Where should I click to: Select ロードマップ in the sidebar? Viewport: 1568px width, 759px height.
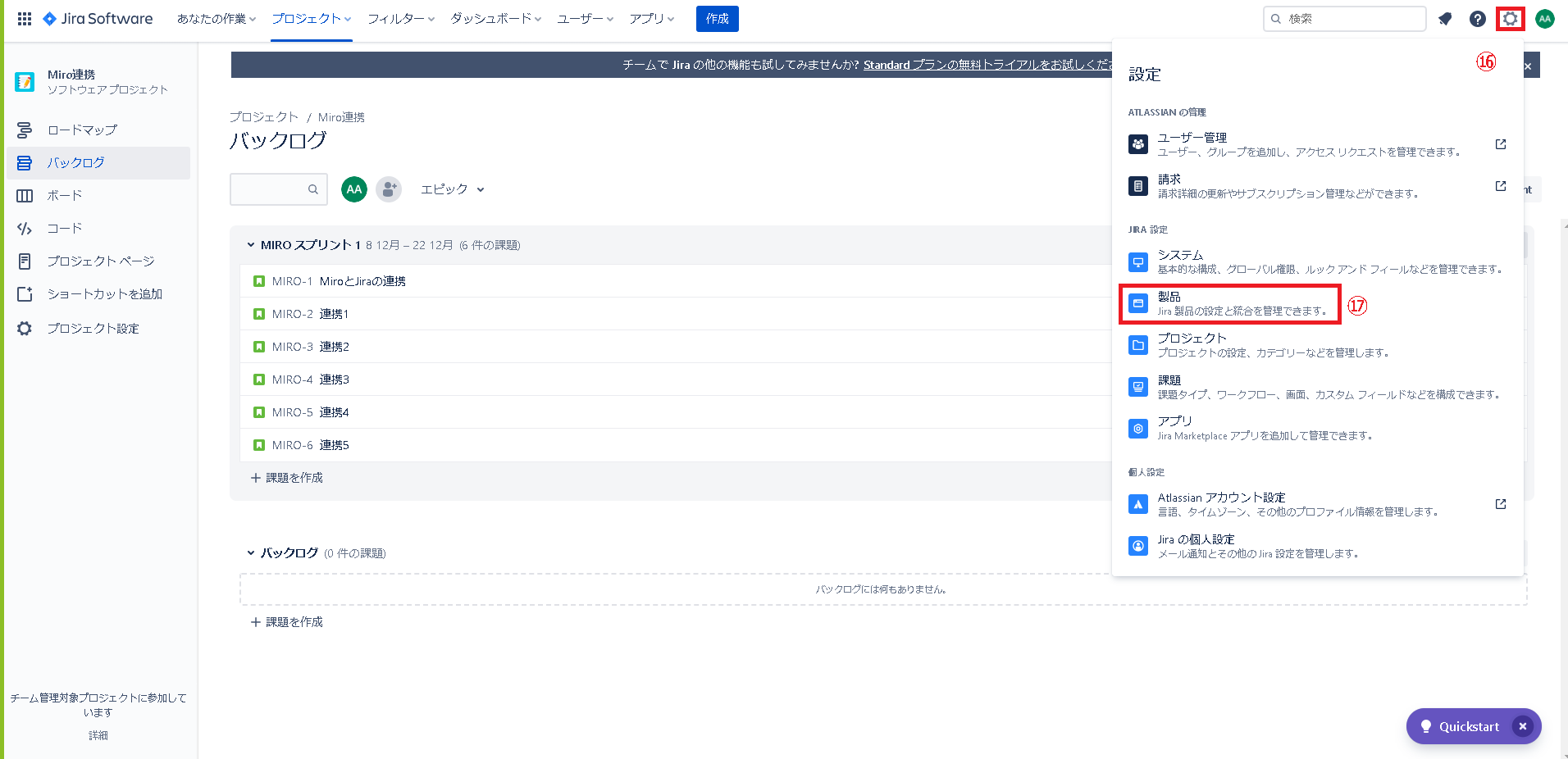(x=82, y=130)
